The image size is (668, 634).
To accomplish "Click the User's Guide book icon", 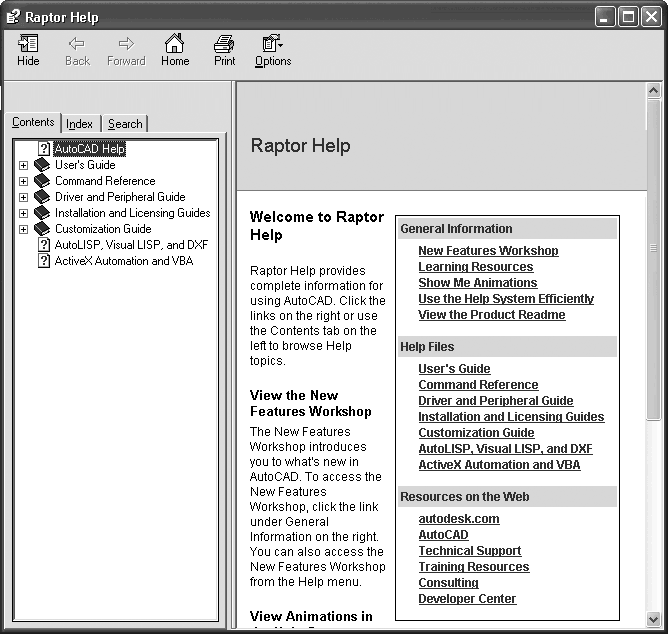I will pos(41,165).
